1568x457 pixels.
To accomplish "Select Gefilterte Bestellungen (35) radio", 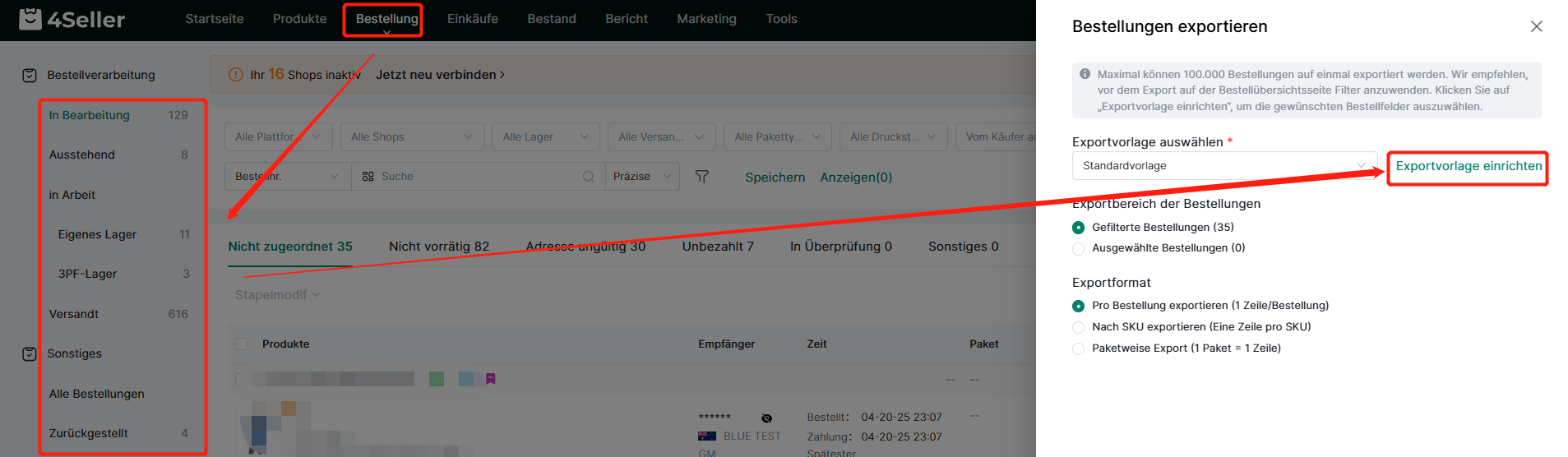I will point(1079,228).
